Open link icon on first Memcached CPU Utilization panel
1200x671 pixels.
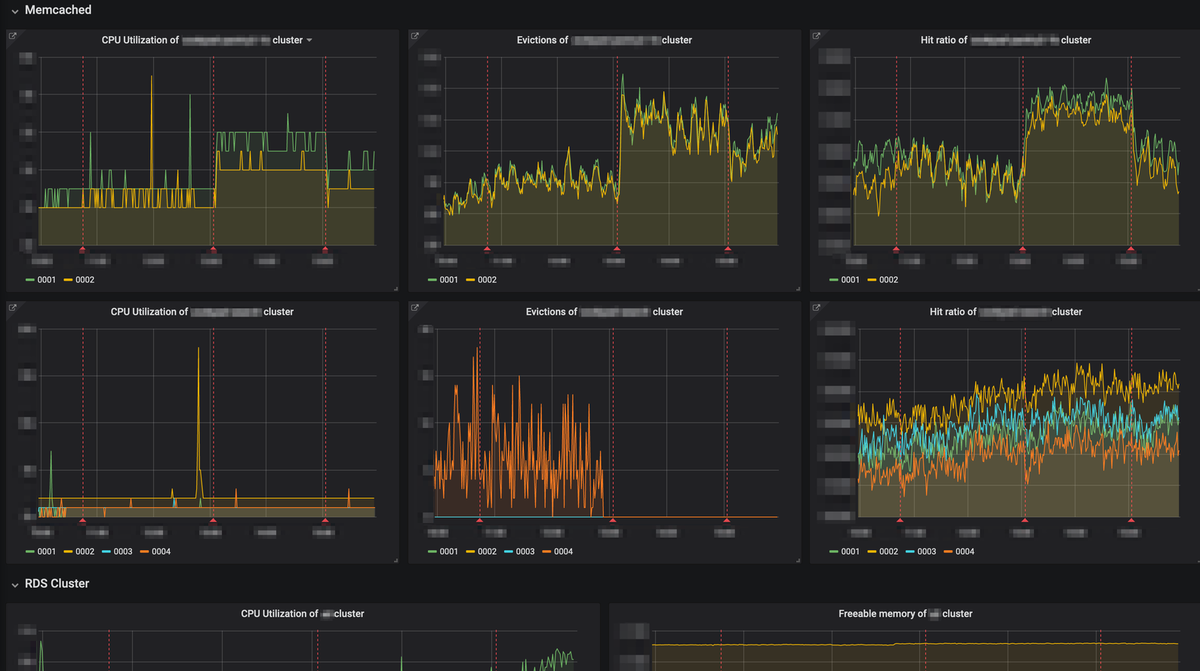pyautogui.click(x=13, y=36)
